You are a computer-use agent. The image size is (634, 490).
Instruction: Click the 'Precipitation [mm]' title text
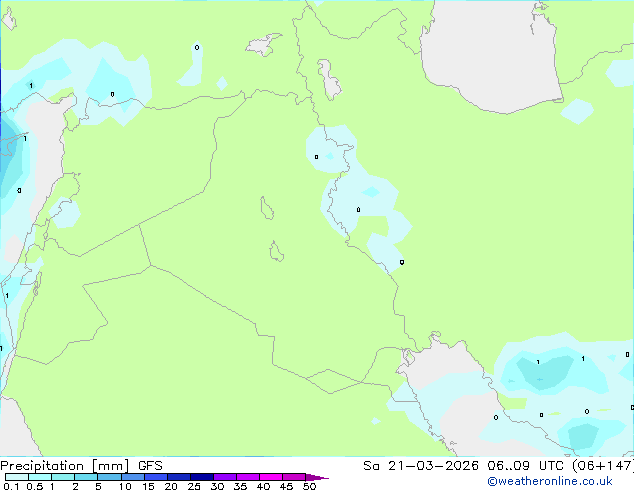[65, 466]
